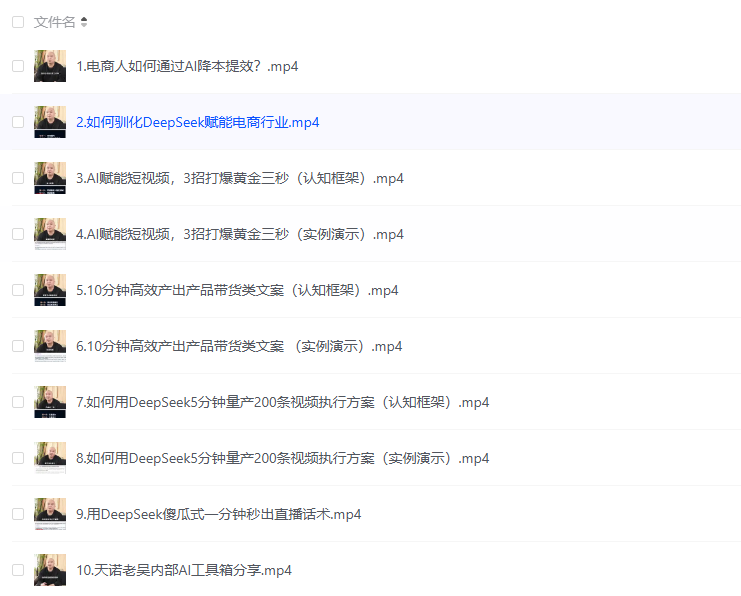
Task: Select checkbox of 4.AI赋能短视频 (实例演示)
Action: coord(18,234)
